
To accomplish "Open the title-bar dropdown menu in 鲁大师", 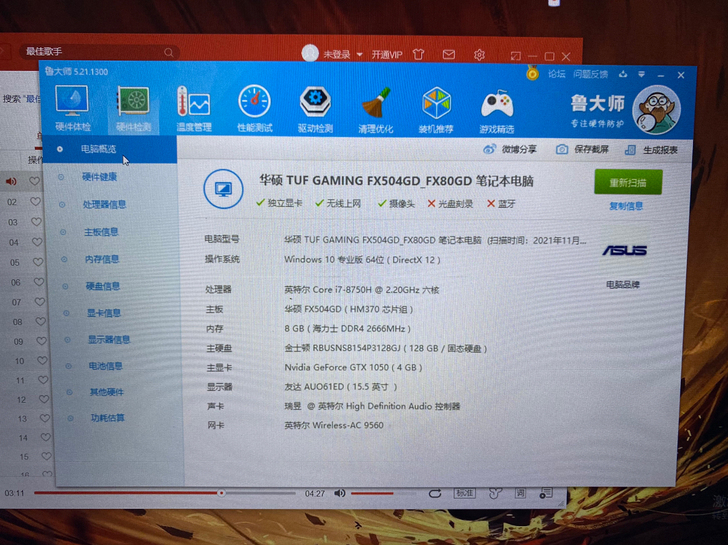I will pos(641,74).
